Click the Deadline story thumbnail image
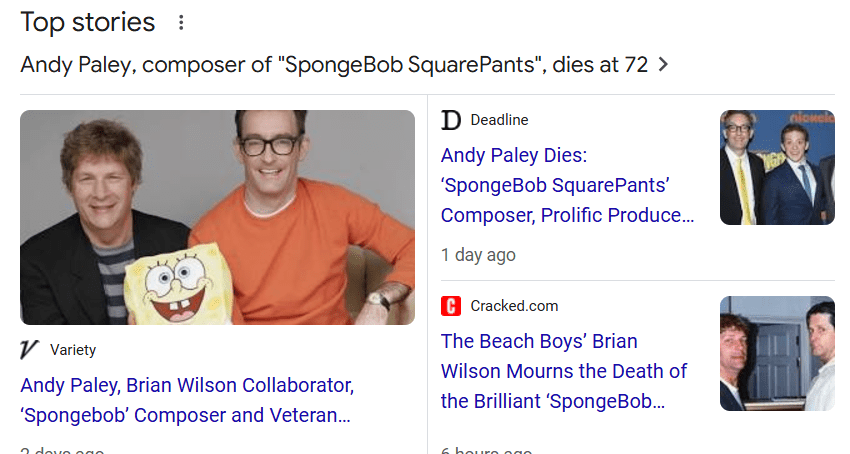This screenshot has height=454, width=850. (x=777, y=167)
